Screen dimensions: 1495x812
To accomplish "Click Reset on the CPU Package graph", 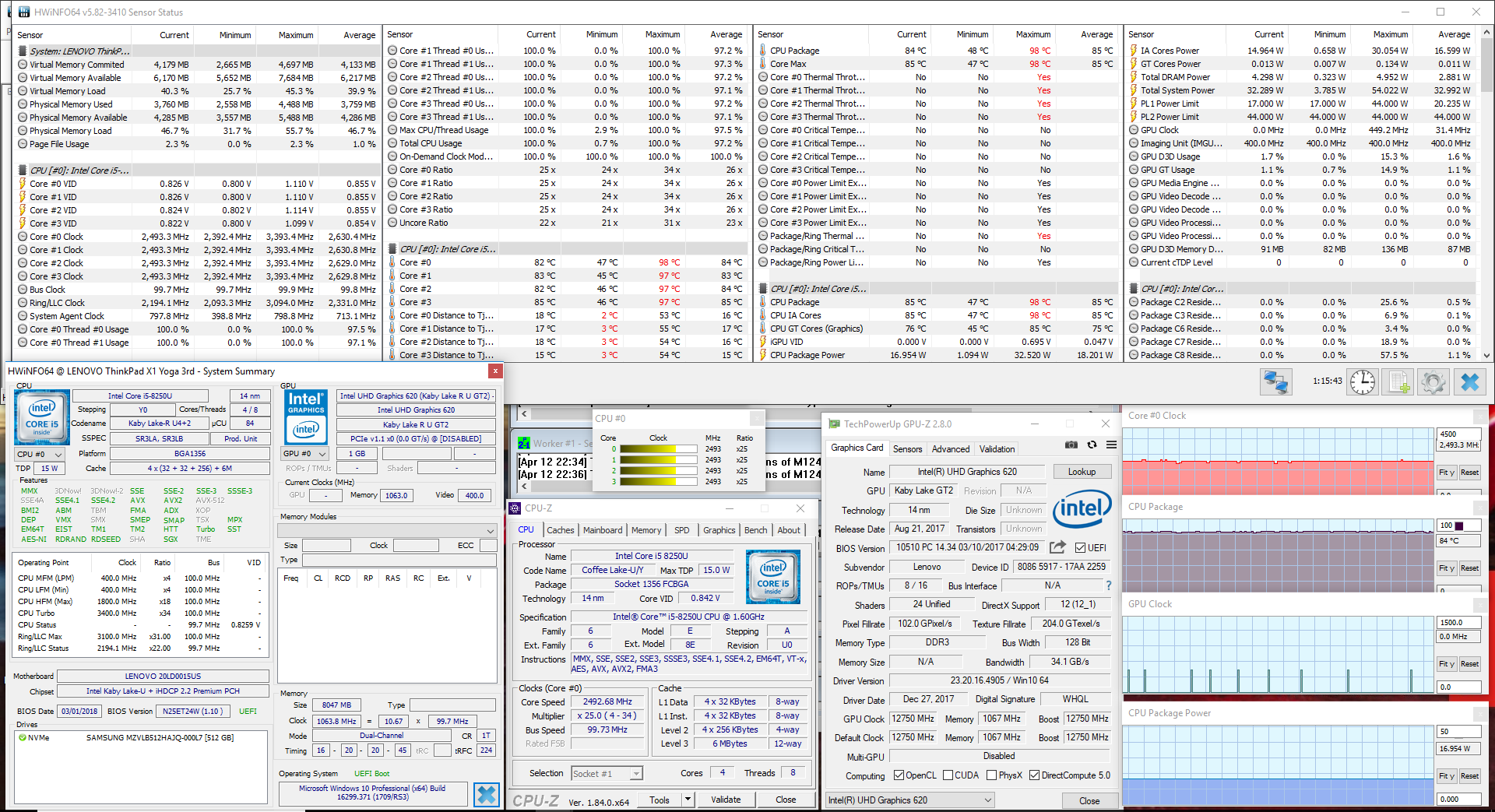I will pyautogui.click(x=1469, y=568).
